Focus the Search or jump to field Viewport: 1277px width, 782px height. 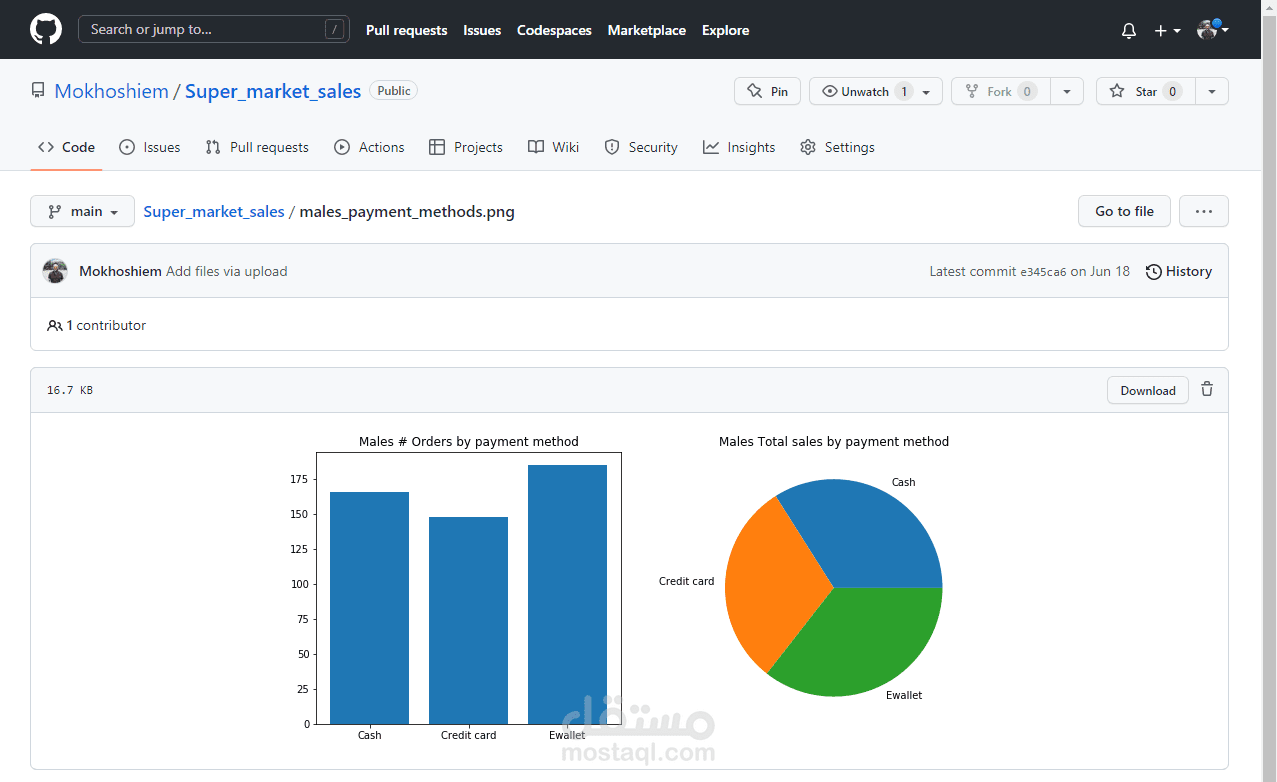pyautogui.click(x=214, y=29)
